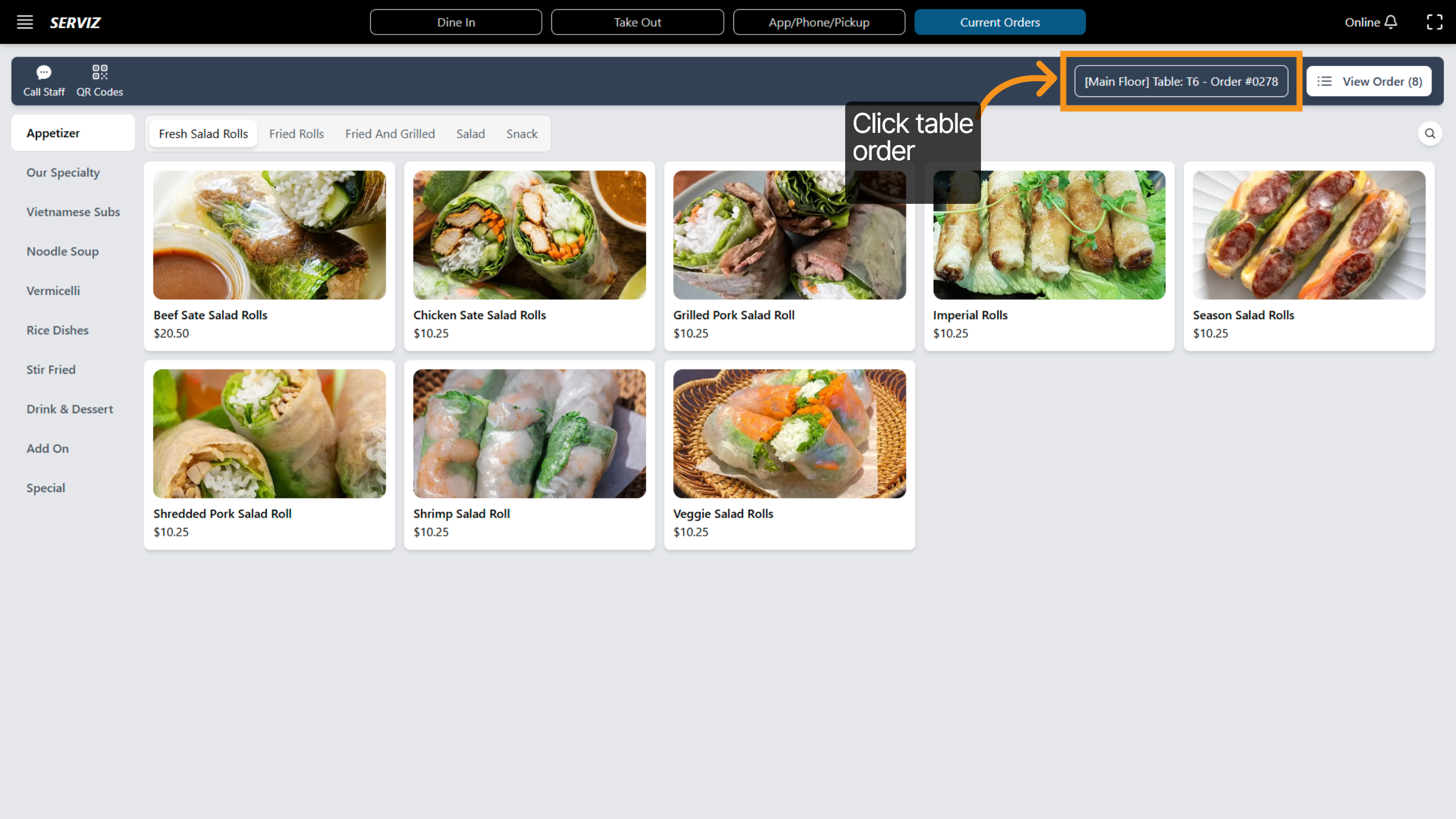Choose Beef Sate Salad Rolls item

[269, 255]
